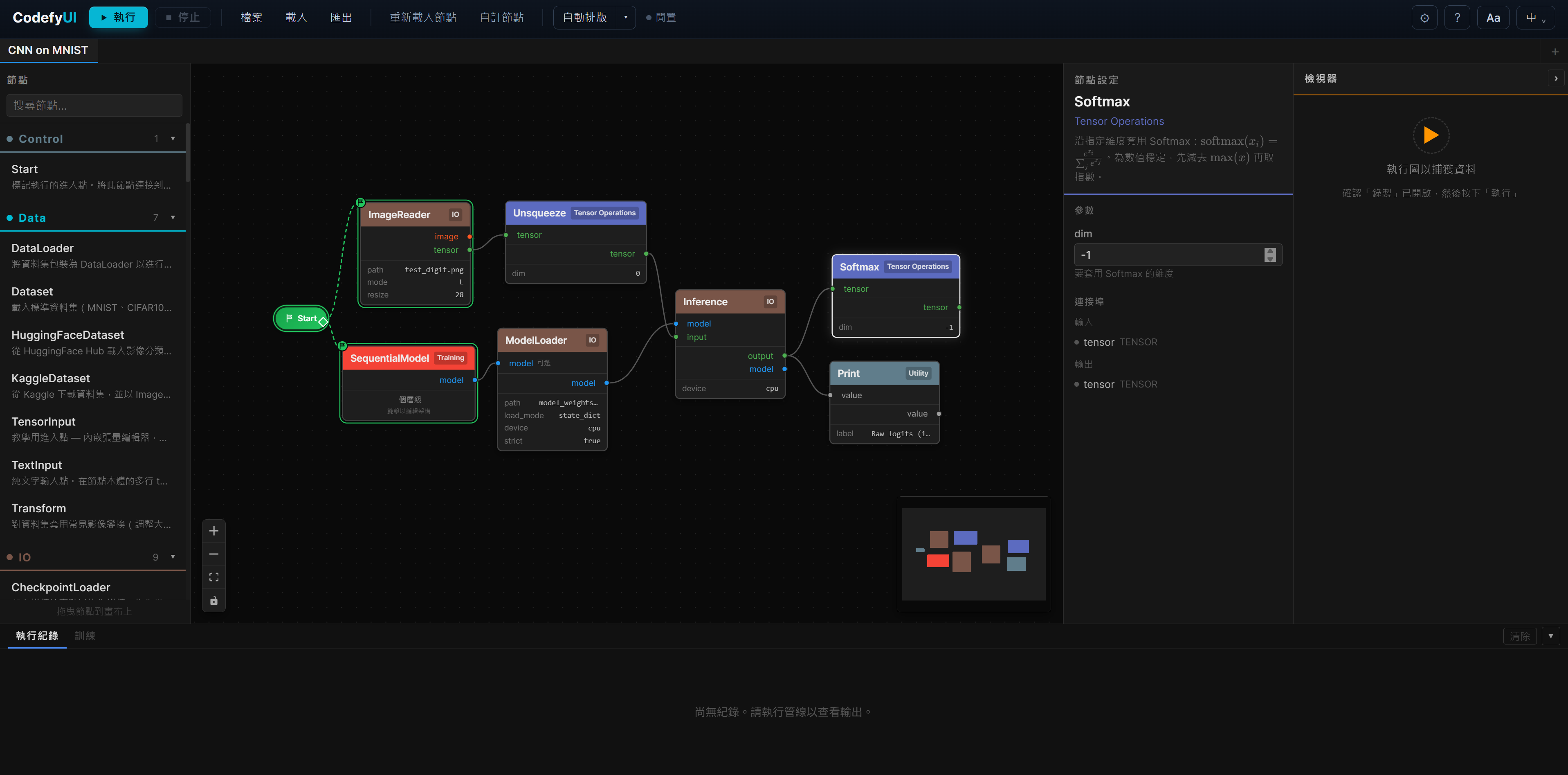Collapse the 檢視器 panel chevron

1555,79
